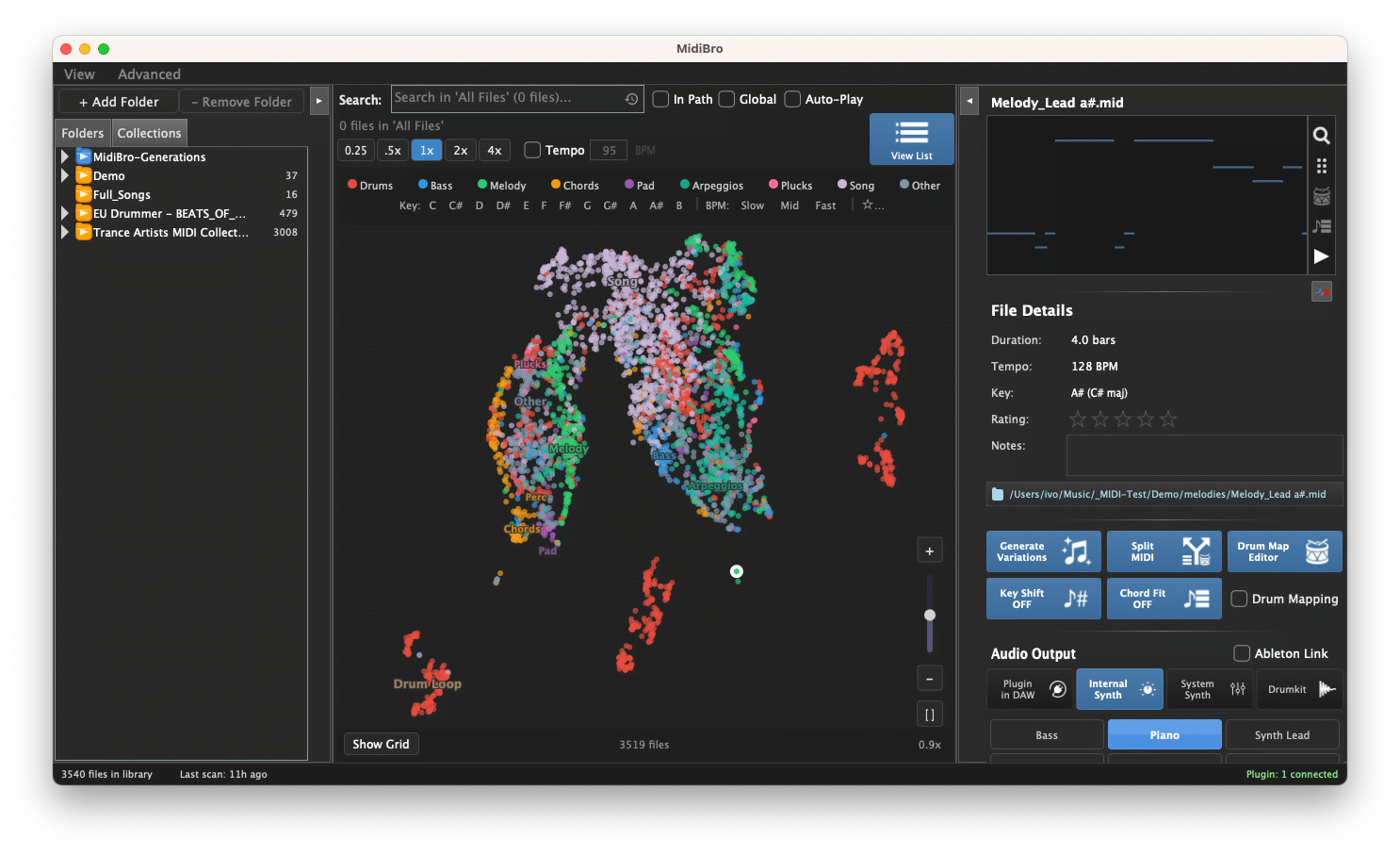This screenshot has height=855, width=1400.
Task: Toggle Chord Fit OFF button
Action: 1164,599
